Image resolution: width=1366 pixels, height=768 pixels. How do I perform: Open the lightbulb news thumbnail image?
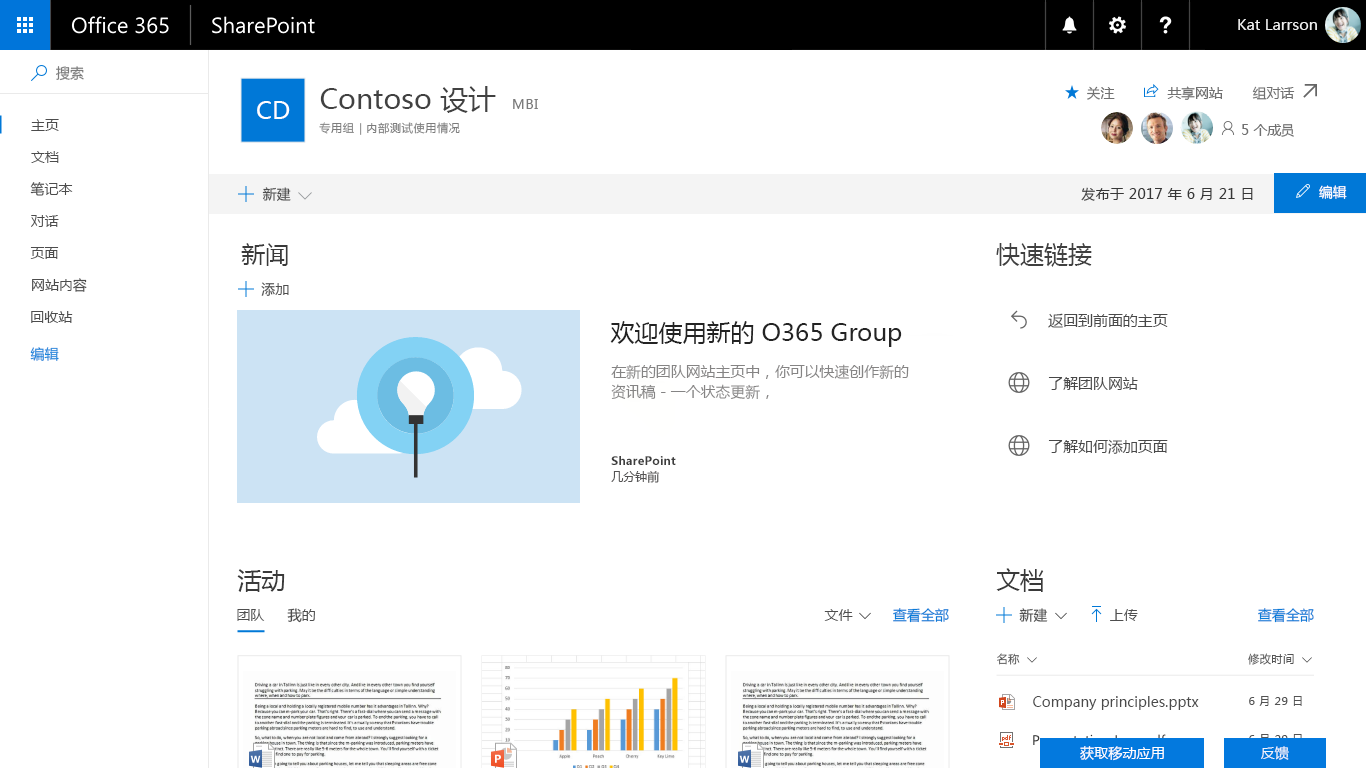[408, 406]
